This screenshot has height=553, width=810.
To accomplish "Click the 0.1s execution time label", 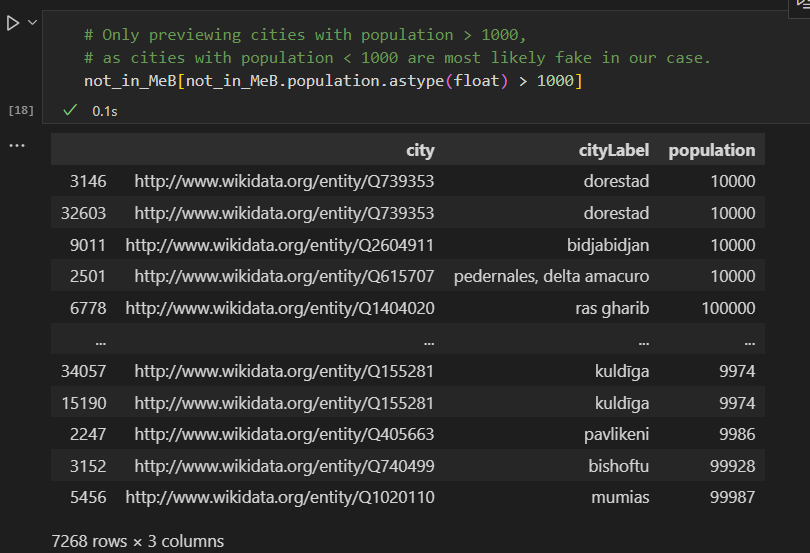I will [105, 111].
